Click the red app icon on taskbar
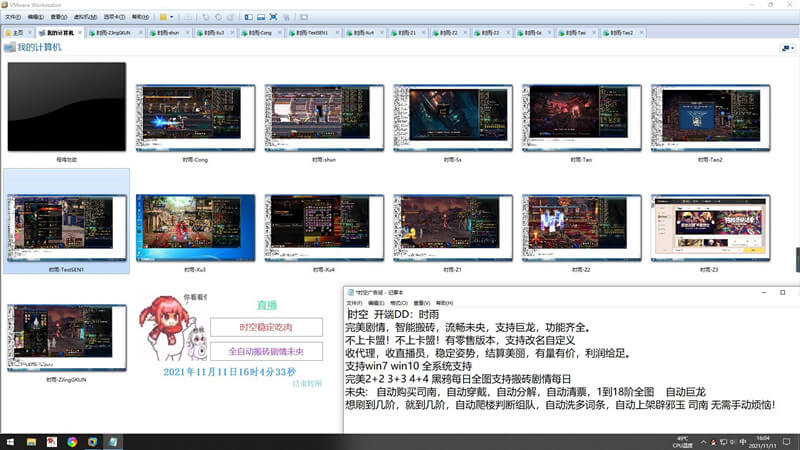Image resolution: width=800 pixels, height=450 pixels. [52, 442]
